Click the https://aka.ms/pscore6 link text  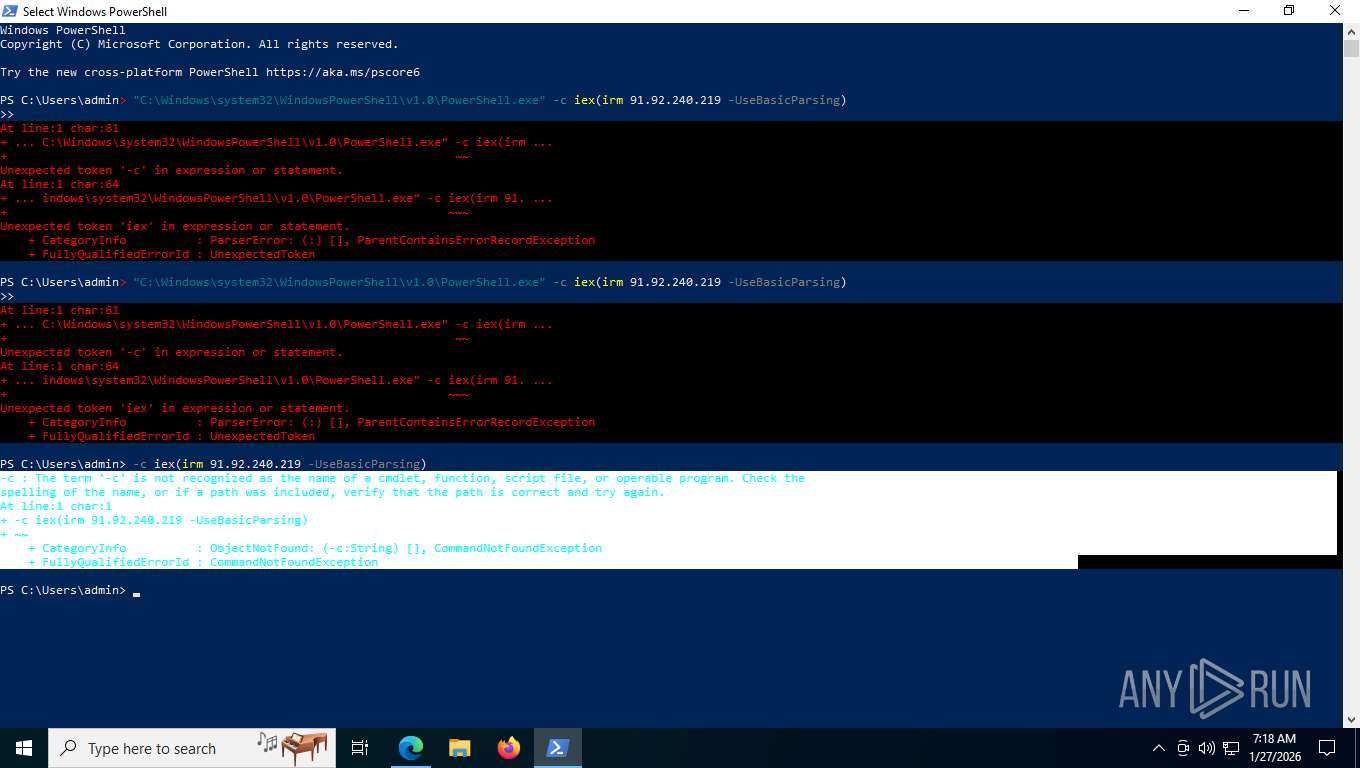tap(343, 72)
